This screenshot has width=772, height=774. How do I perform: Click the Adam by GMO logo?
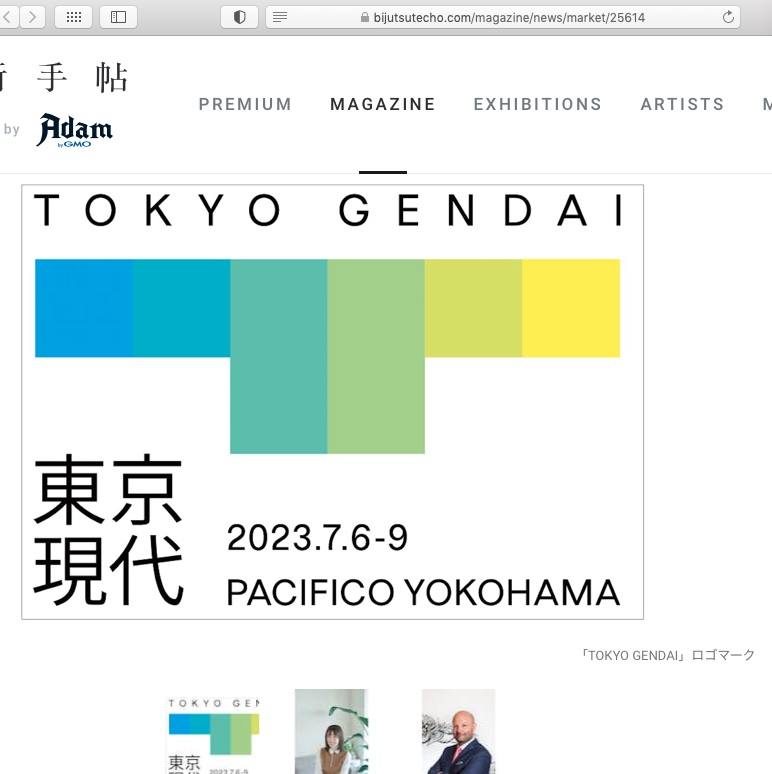(x=75, y=130)
